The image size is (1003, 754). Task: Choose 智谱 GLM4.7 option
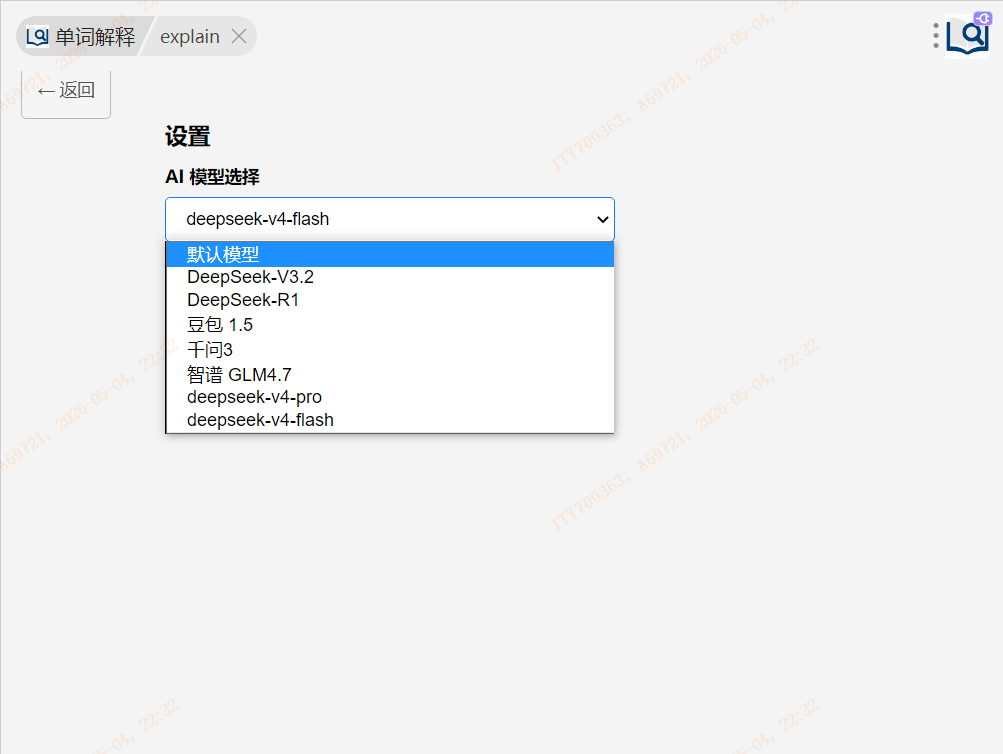[390, 374]
